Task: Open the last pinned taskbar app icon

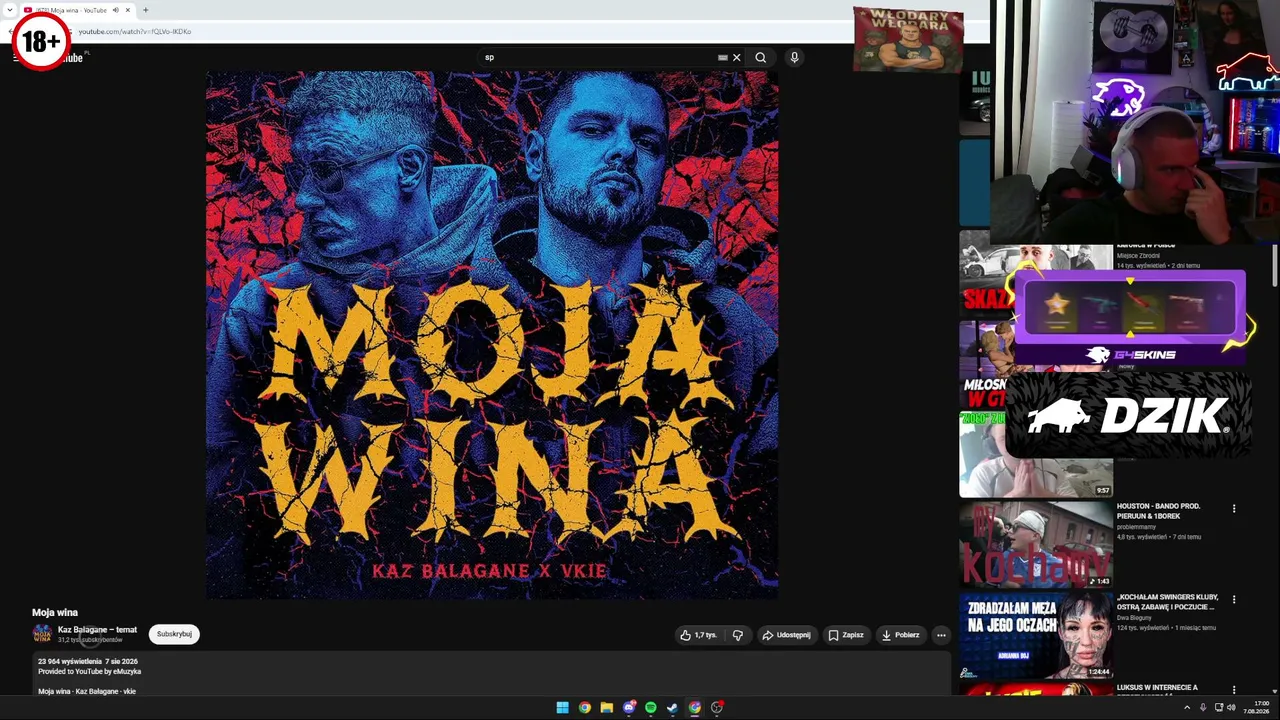Action: [716, 708]
